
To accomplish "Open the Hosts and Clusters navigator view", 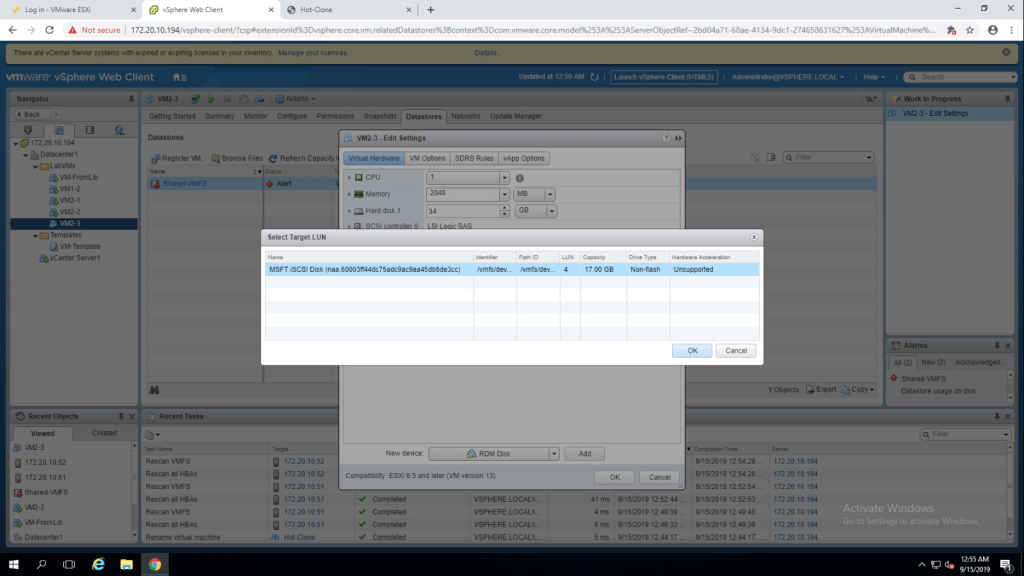I will pyautogui.click(x=27, y=130).
